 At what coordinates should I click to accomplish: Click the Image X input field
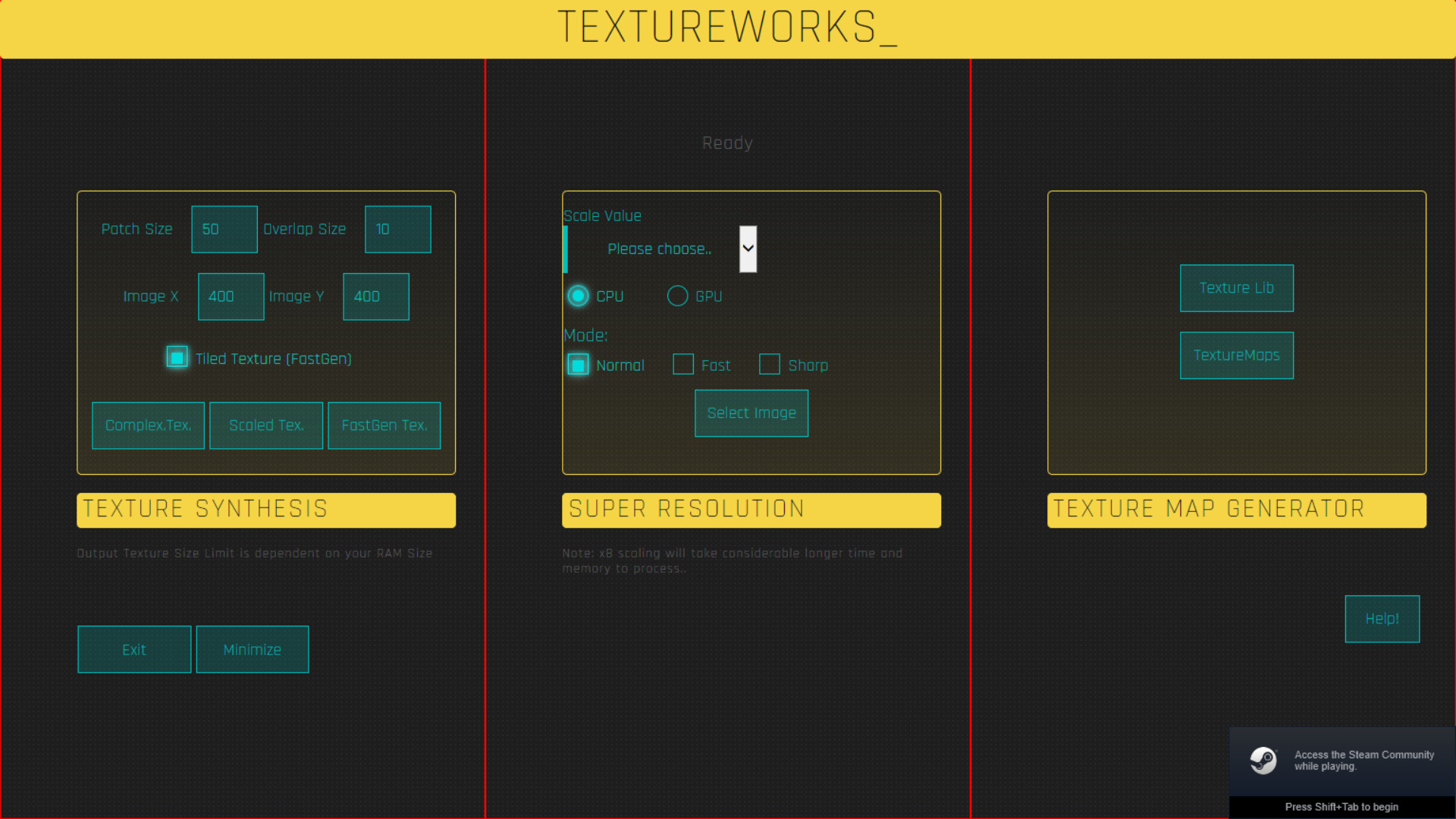click(x=231, y=297)
